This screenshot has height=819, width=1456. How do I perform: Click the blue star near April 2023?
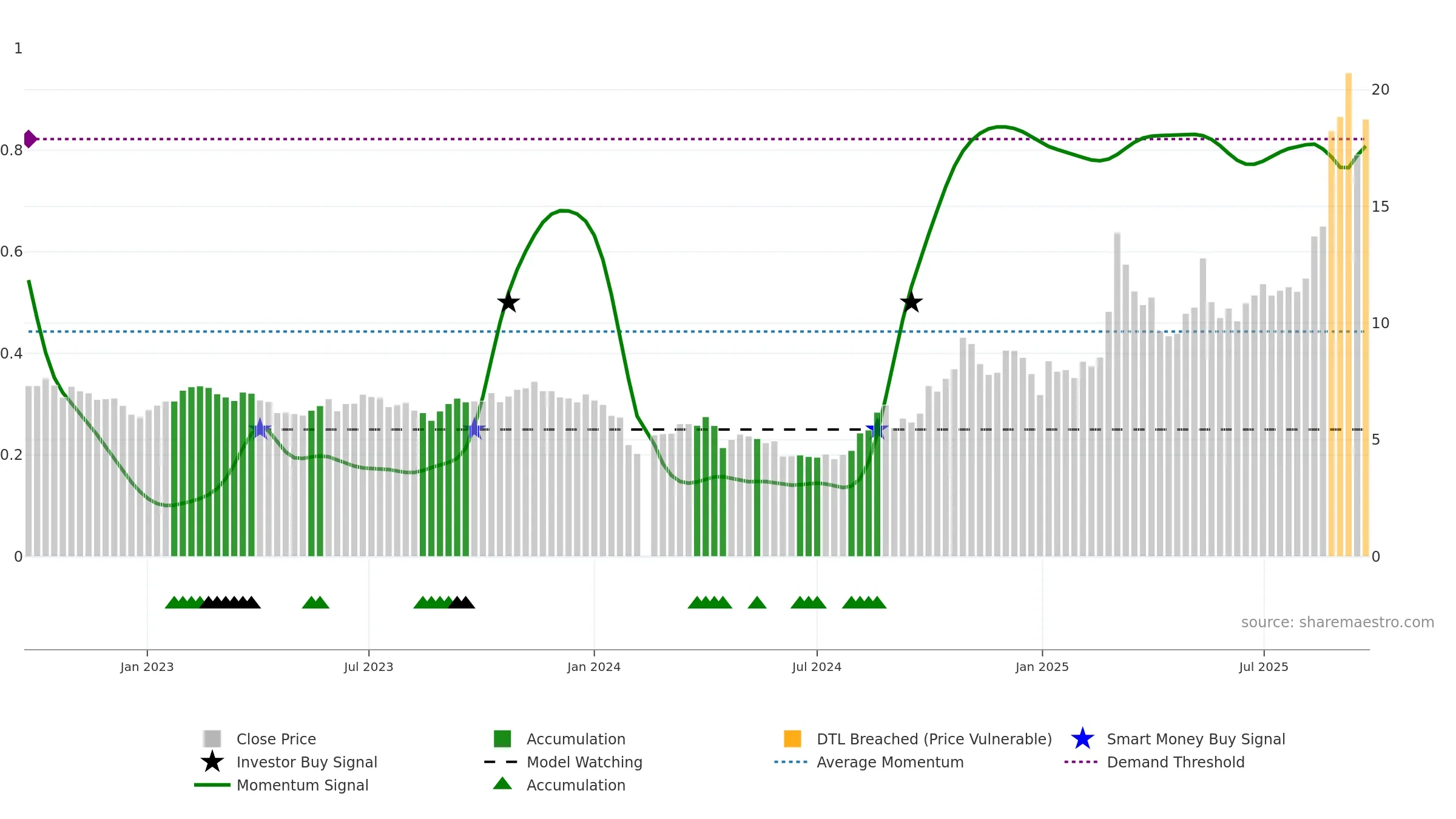260,430
